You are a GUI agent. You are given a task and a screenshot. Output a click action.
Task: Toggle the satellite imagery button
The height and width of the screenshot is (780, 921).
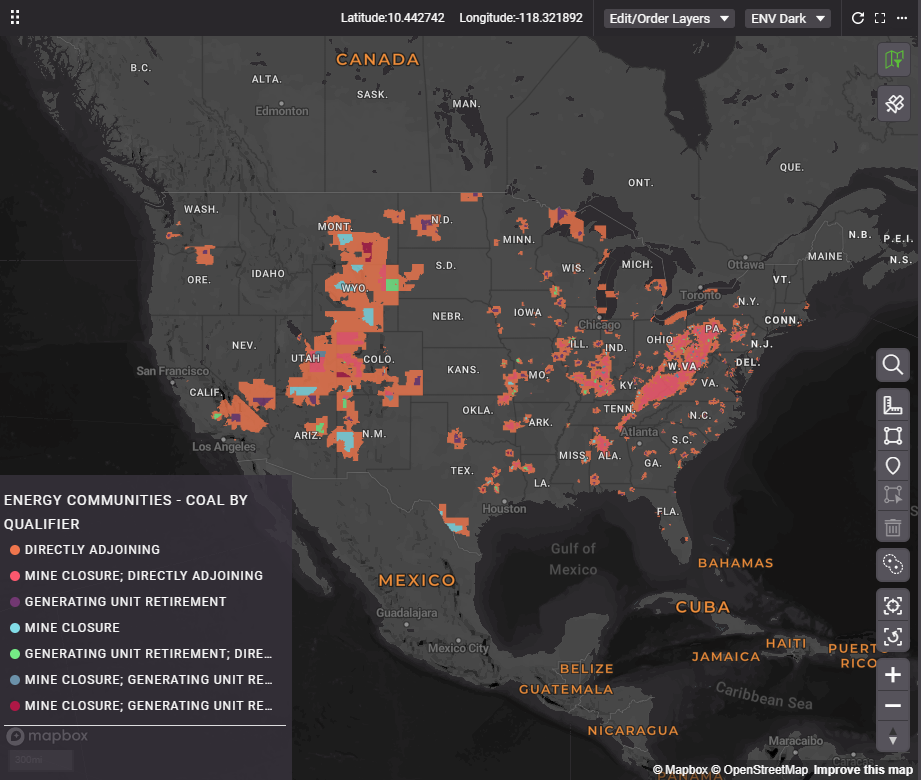(x=893, y=103)
